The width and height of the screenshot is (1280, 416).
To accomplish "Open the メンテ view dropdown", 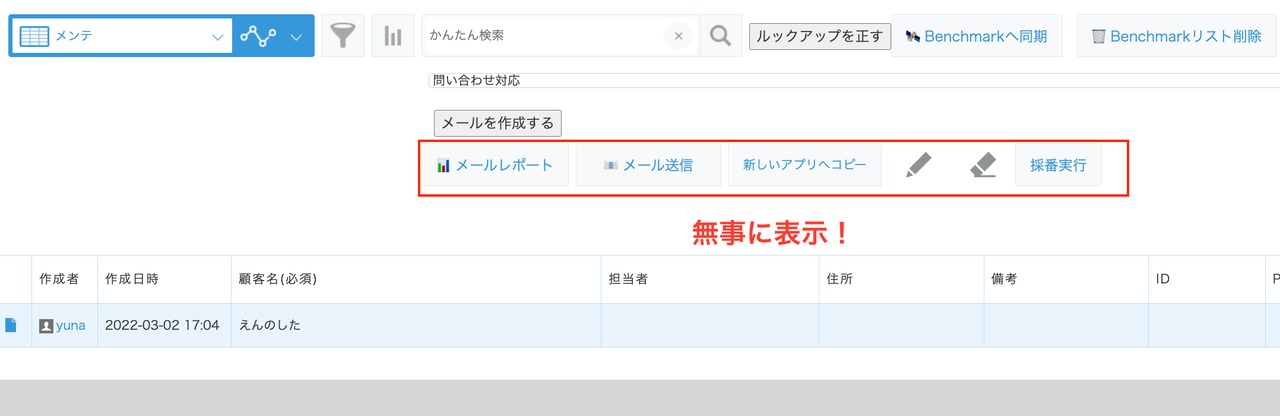I will click(120, 36).
